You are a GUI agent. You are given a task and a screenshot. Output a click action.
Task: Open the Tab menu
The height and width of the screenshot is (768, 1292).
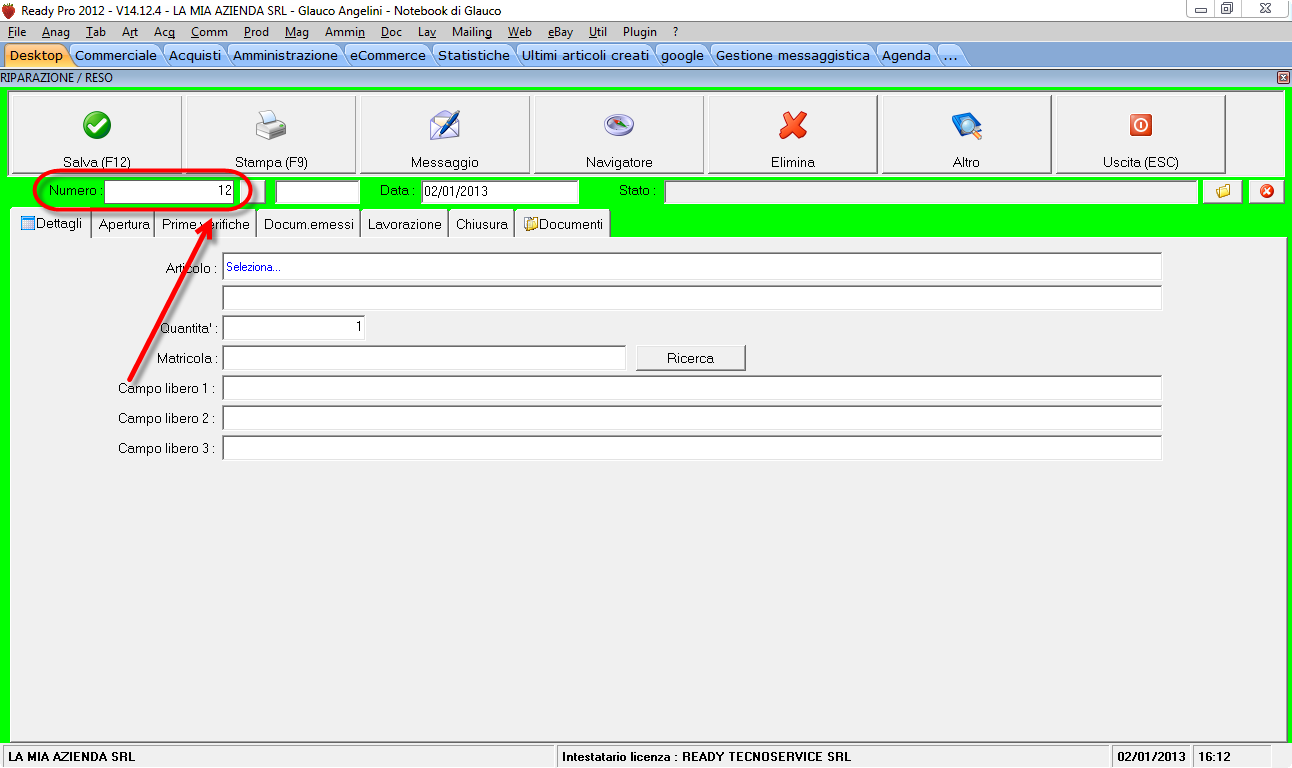(96, 32)
